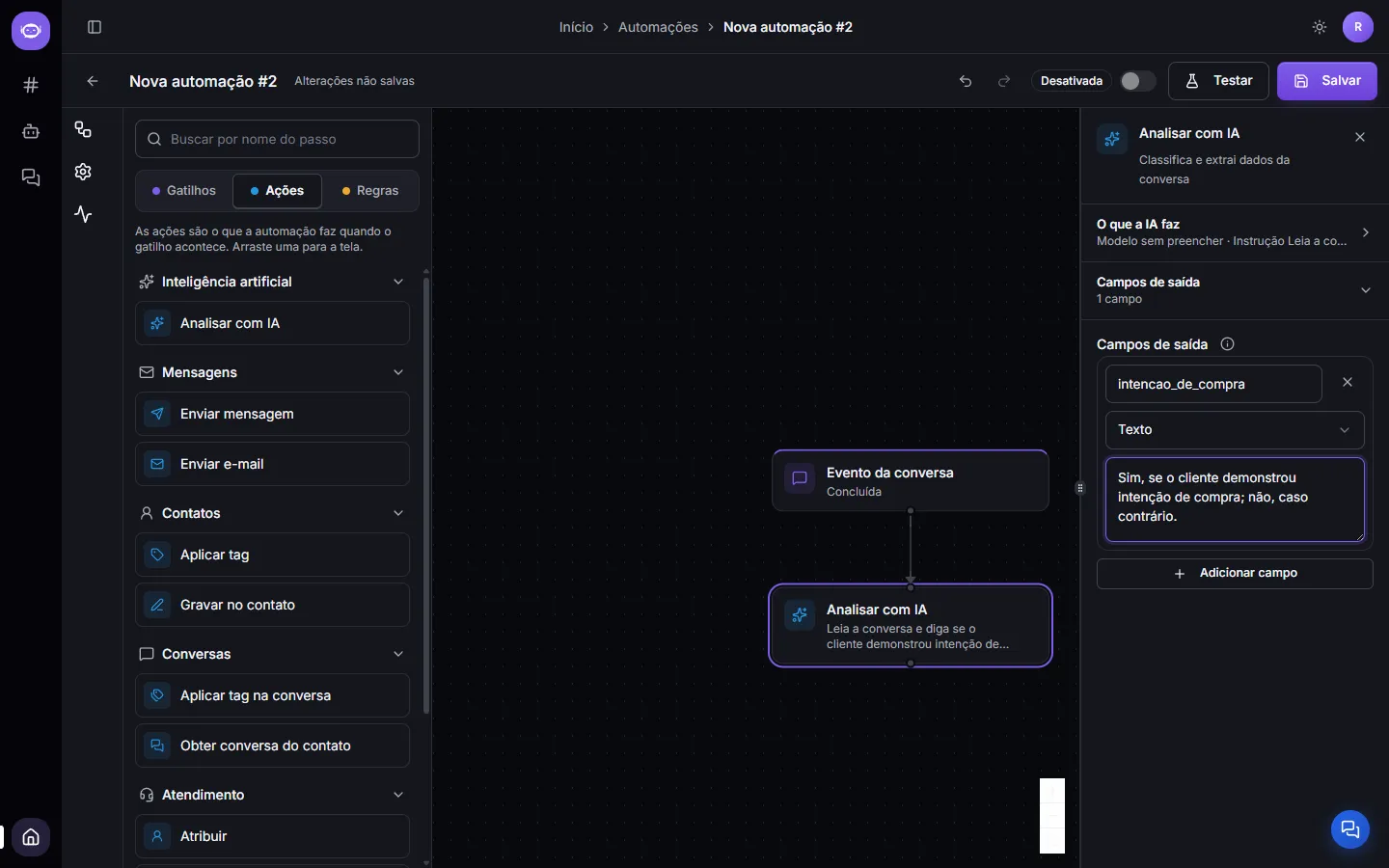
Task: Toggle the sidebar panel icon in the top bar
Action: click(95, 27)
